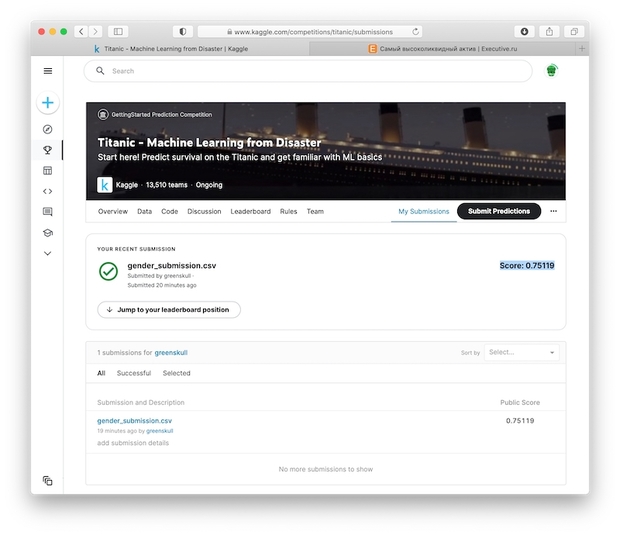Click the privacy shield icon in toolbar

[x=183, y=32]
